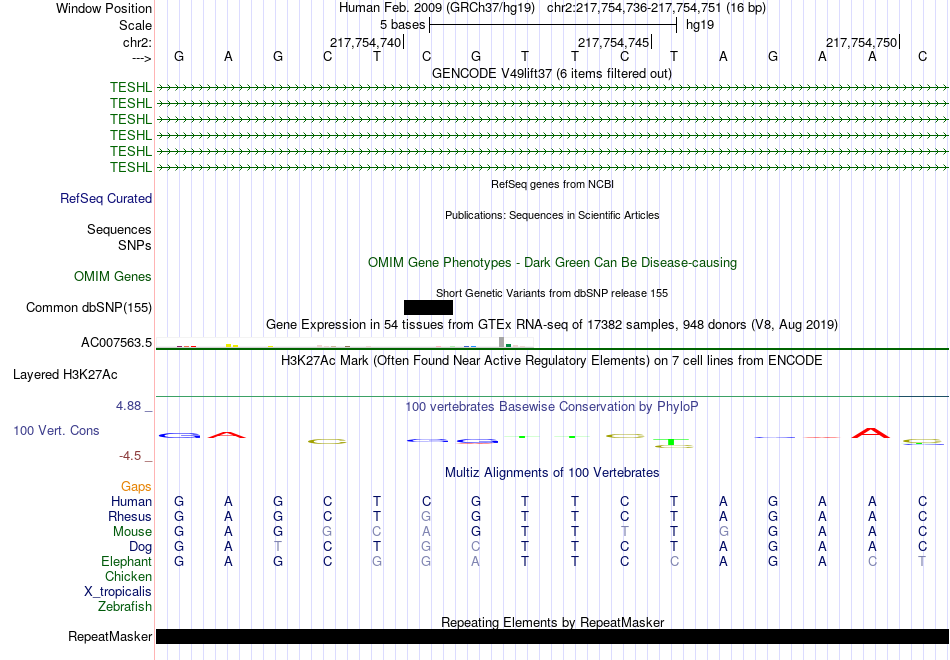This screenshot has height=660, width=950.
Task: Click the 217,754,745 position marker
Action: pos(614,42)
